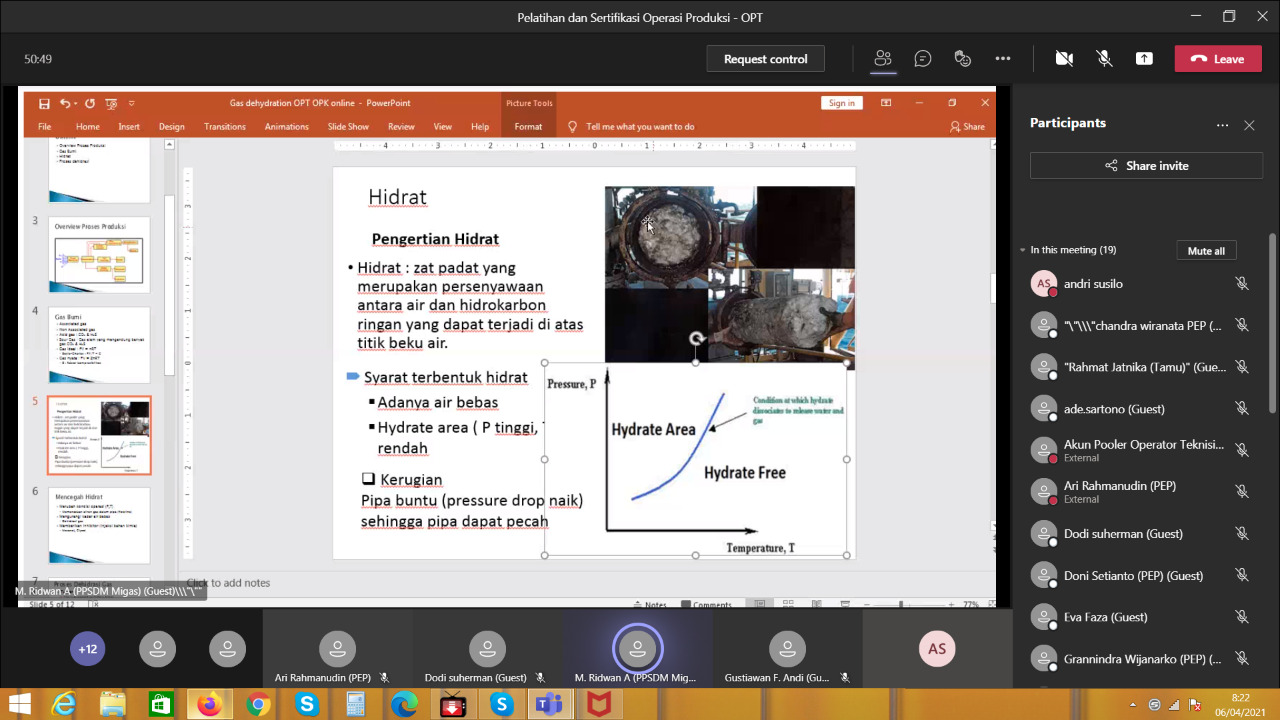1280x720 pixels.
Task: Open the raise hand reactions icon
Action: tap(963, 59)
